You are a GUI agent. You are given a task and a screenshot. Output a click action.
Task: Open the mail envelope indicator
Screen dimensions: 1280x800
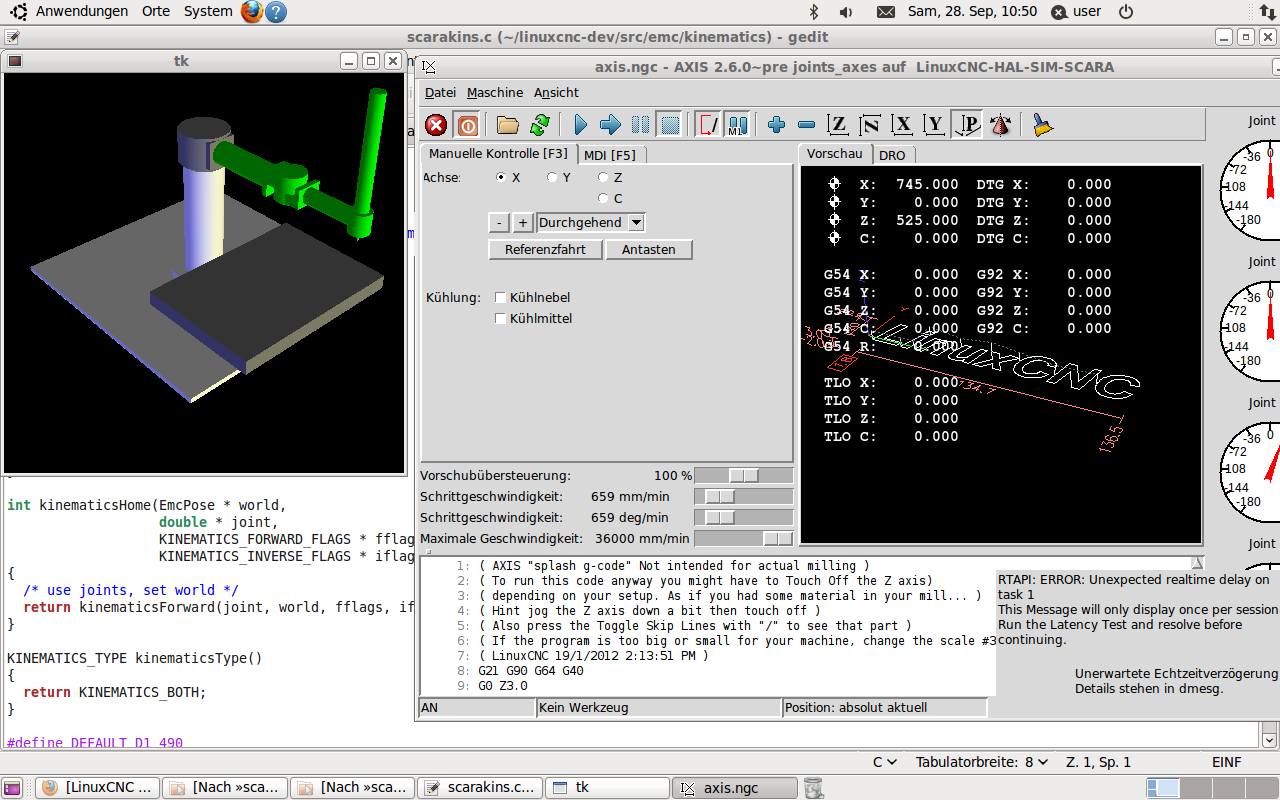pos(885,12)
